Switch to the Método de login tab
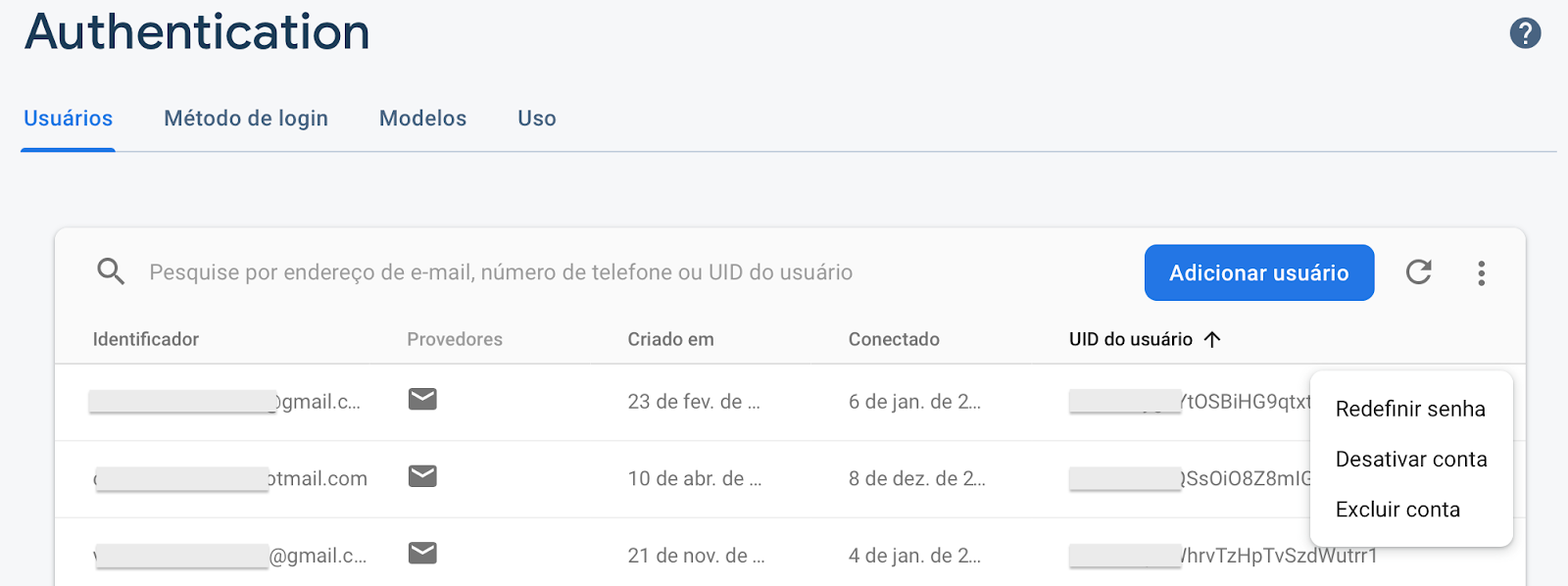 coord(246,119)
